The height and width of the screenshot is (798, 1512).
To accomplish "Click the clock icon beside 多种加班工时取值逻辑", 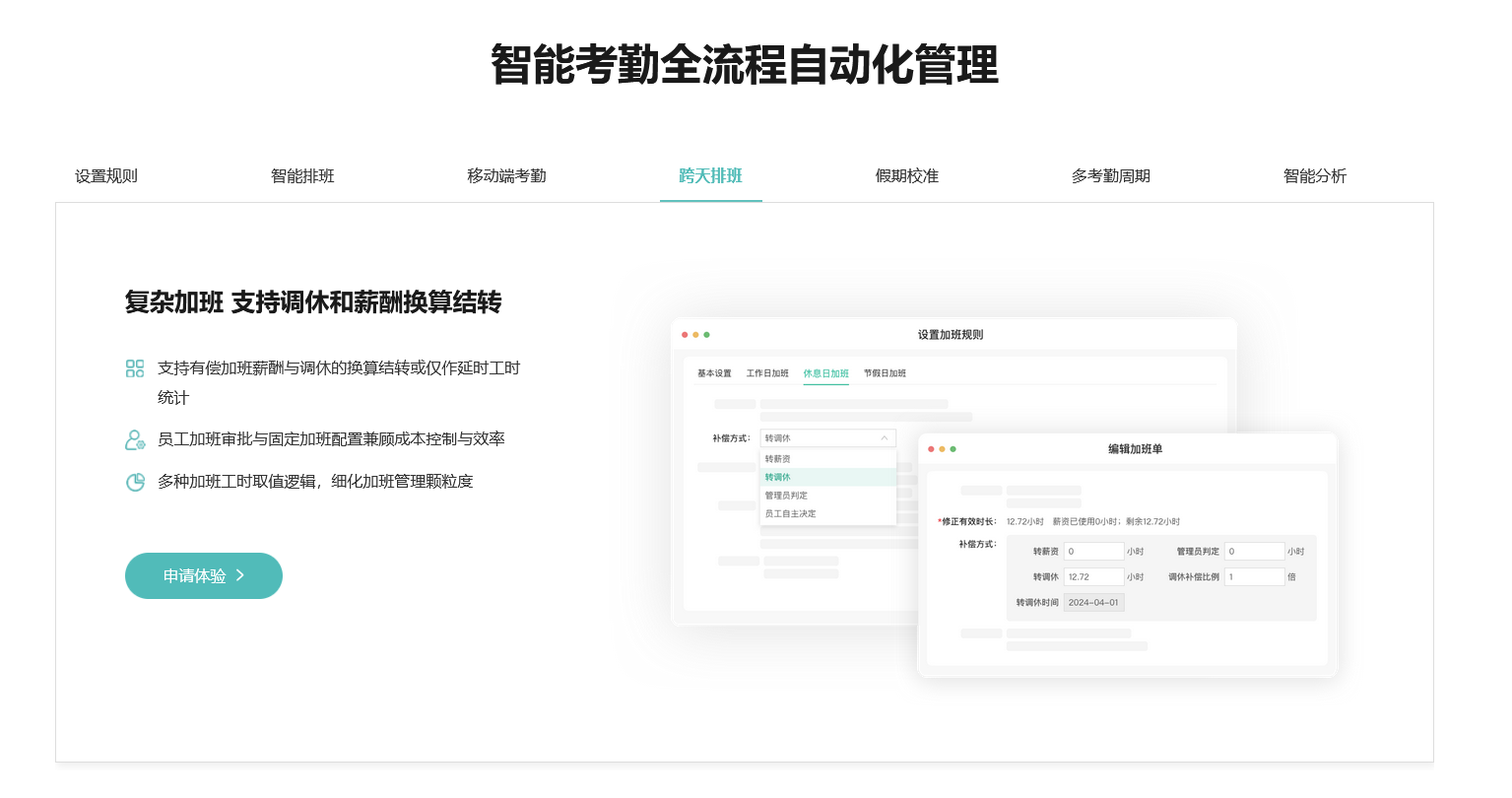I will pyautogui.click(x=135, y=481).
